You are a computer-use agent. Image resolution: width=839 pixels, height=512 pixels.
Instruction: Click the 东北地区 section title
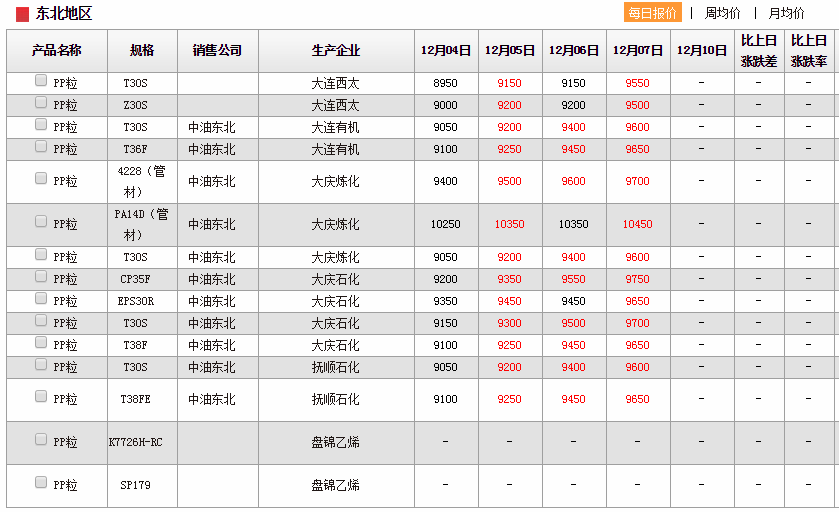(x=64, y=14)
